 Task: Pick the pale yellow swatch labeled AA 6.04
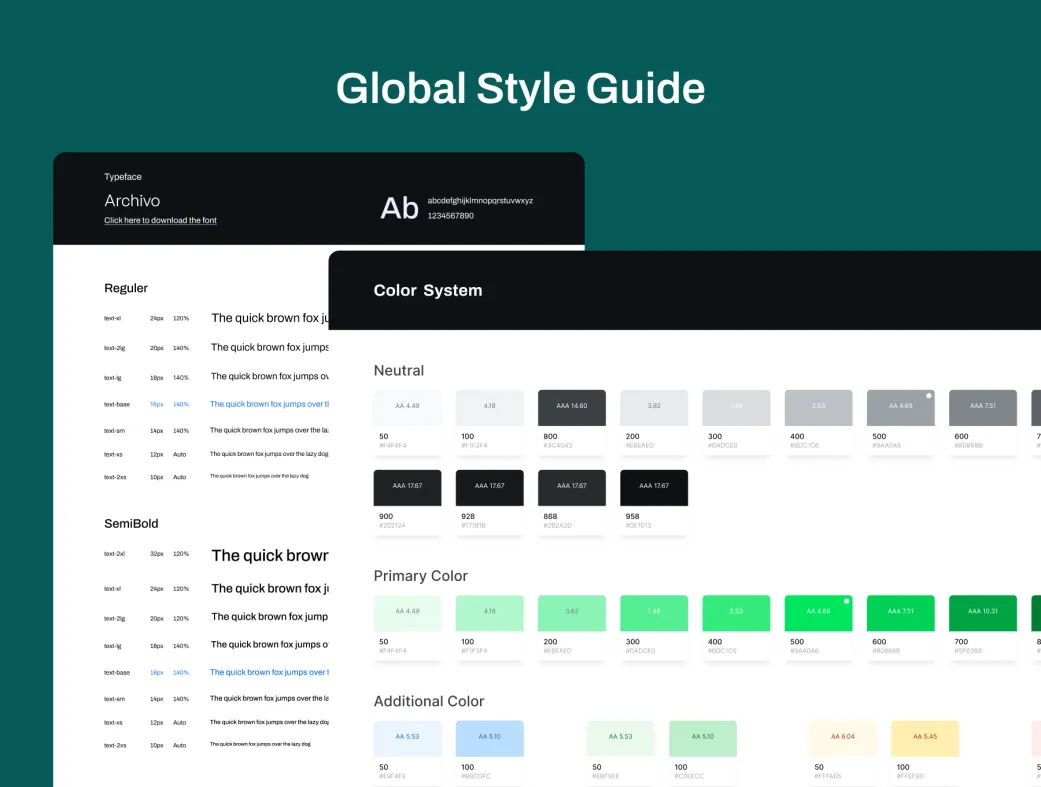(x=842, y=738)
